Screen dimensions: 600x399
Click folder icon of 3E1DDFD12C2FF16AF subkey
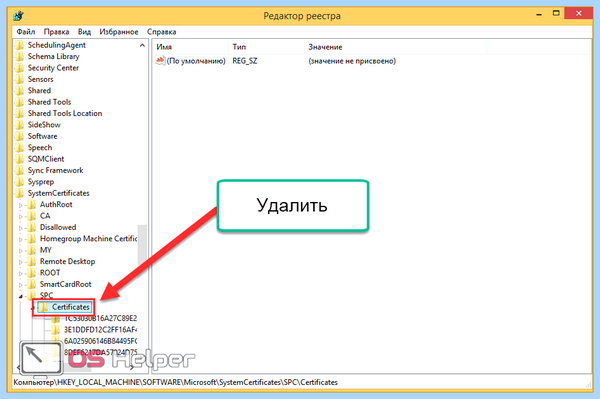[56, 329]
